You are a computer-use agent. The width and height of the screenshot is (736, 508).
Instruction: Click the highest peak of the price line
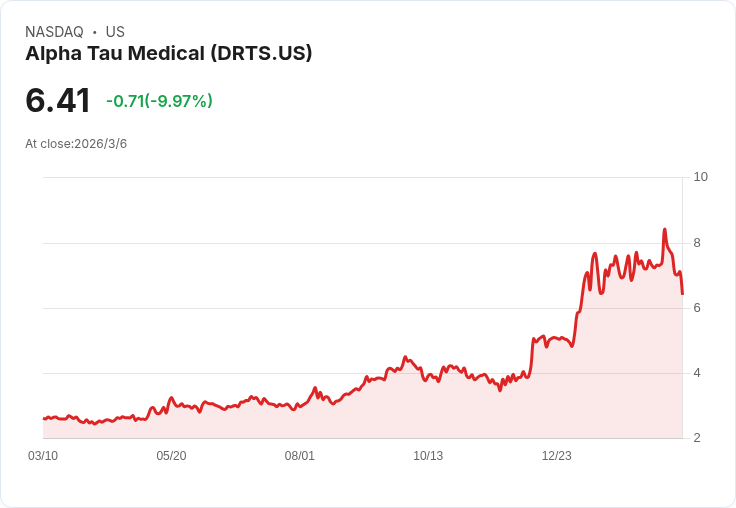tap(664, 230)
